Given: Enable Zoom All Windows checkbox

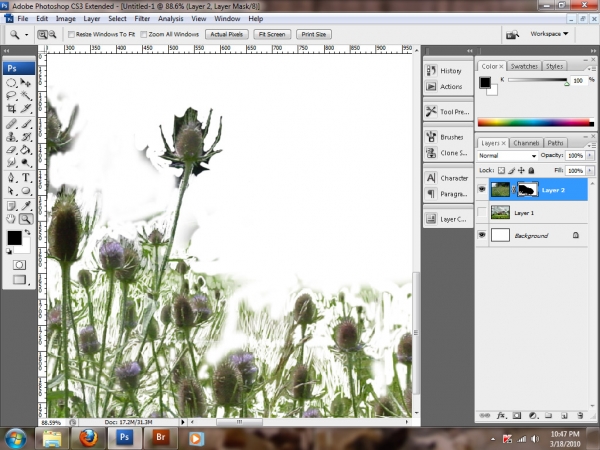Looking at the screenshot, I should click(144, 34).
